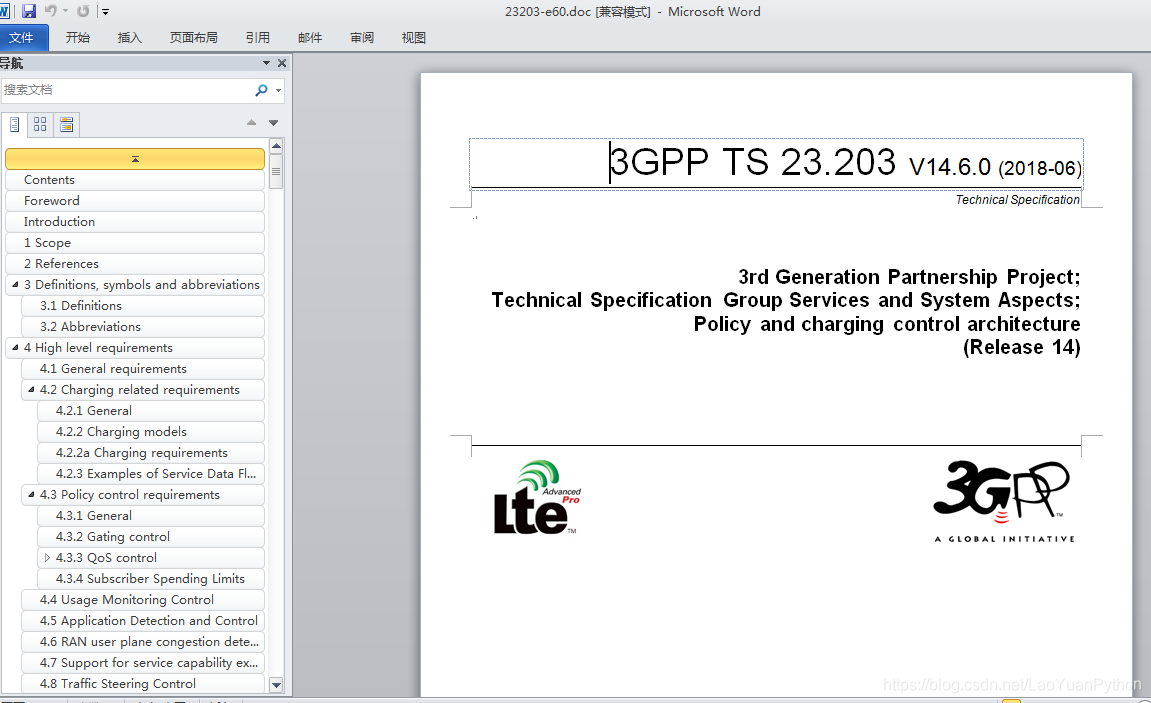Click 'Policy and charging control architecture' line
Viewport: 1151px width, 703px height.
[x=887, y=324]
